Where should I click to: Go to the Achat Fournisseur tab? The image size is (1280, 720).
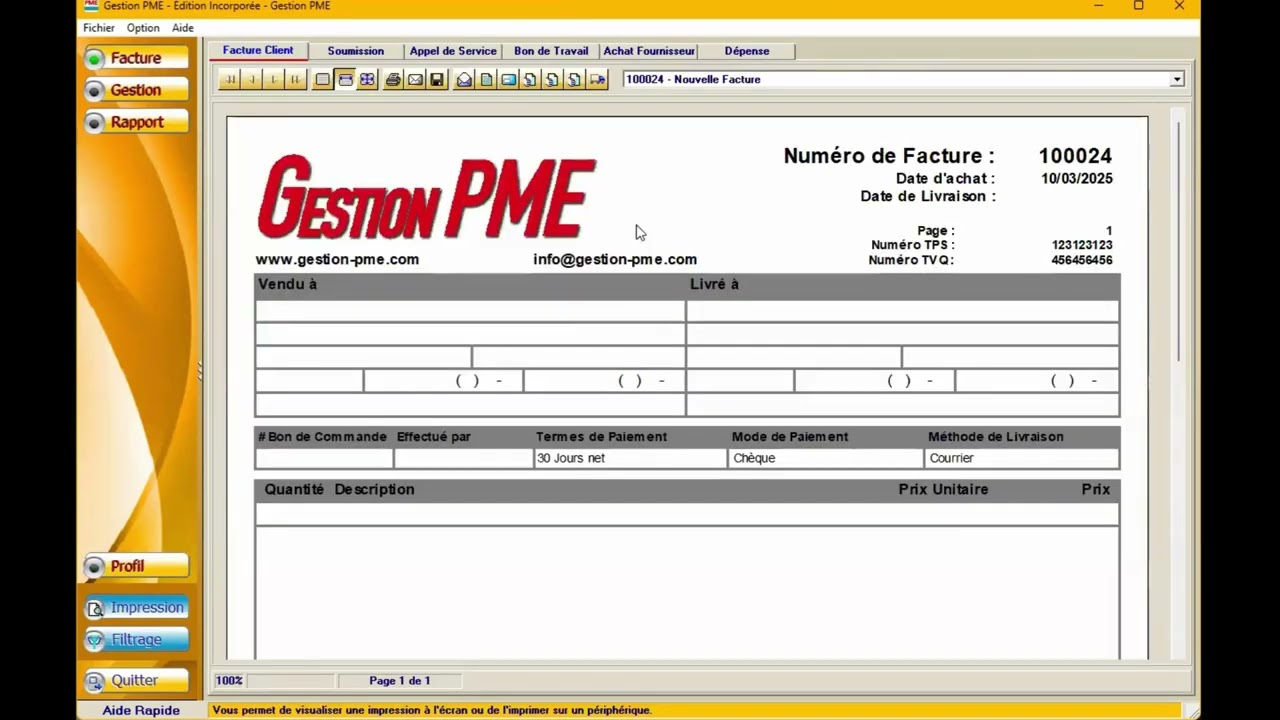point(649,51)
